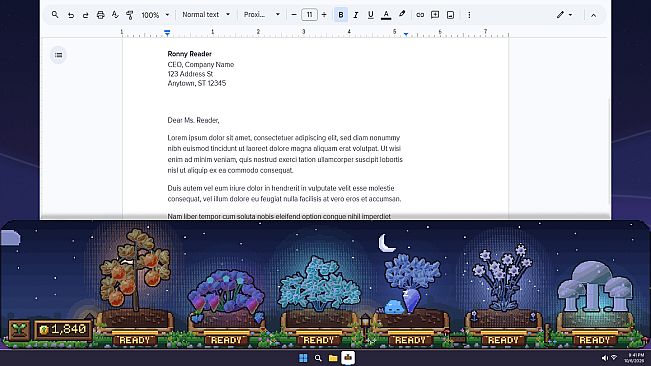
Task: Undo the last action
Action: tap(71, 15)
